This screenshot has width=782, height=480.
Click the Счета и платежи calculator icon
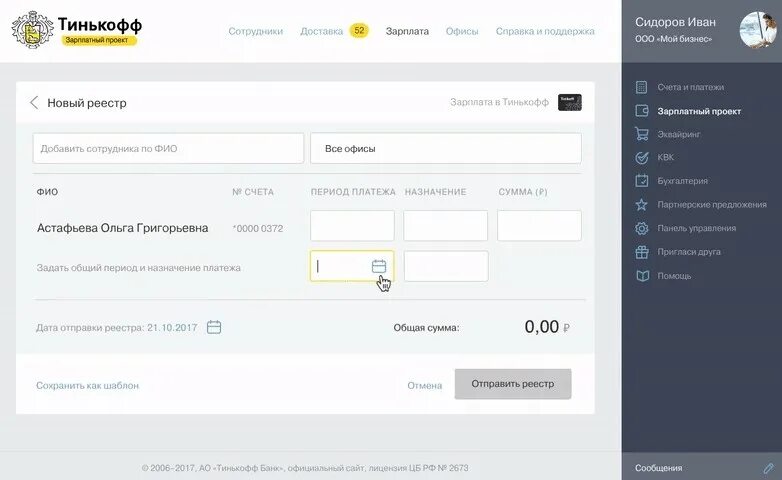point(641,87)
